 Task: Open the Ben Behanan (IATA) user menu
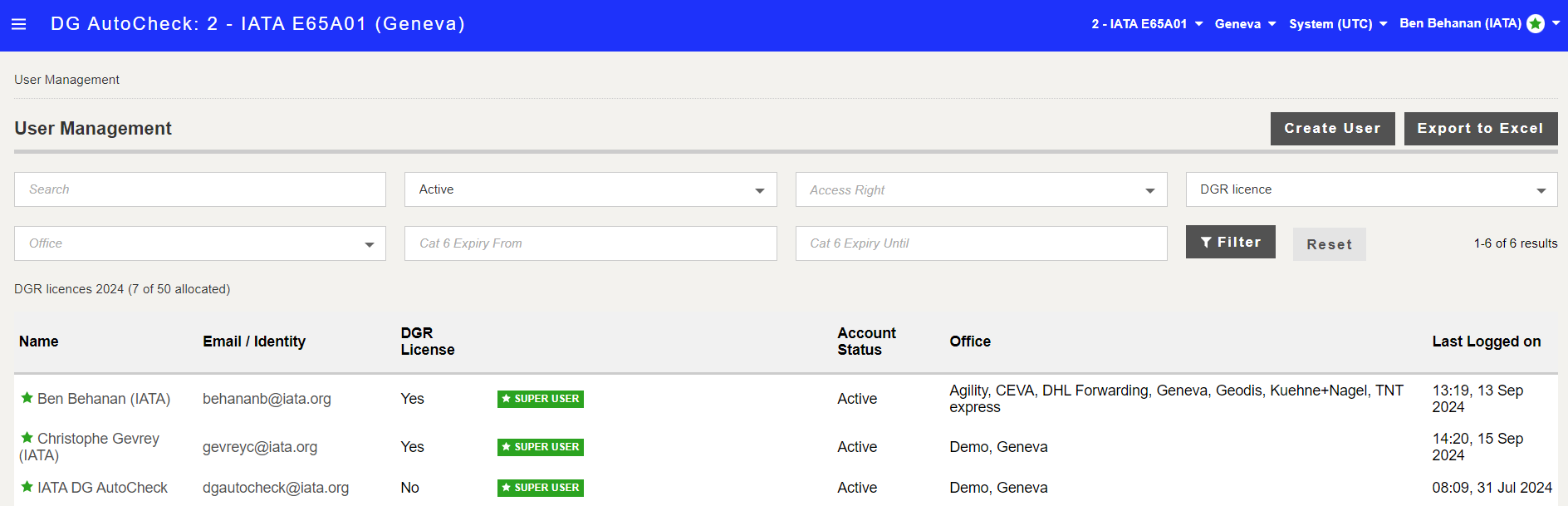(1479, 24)
